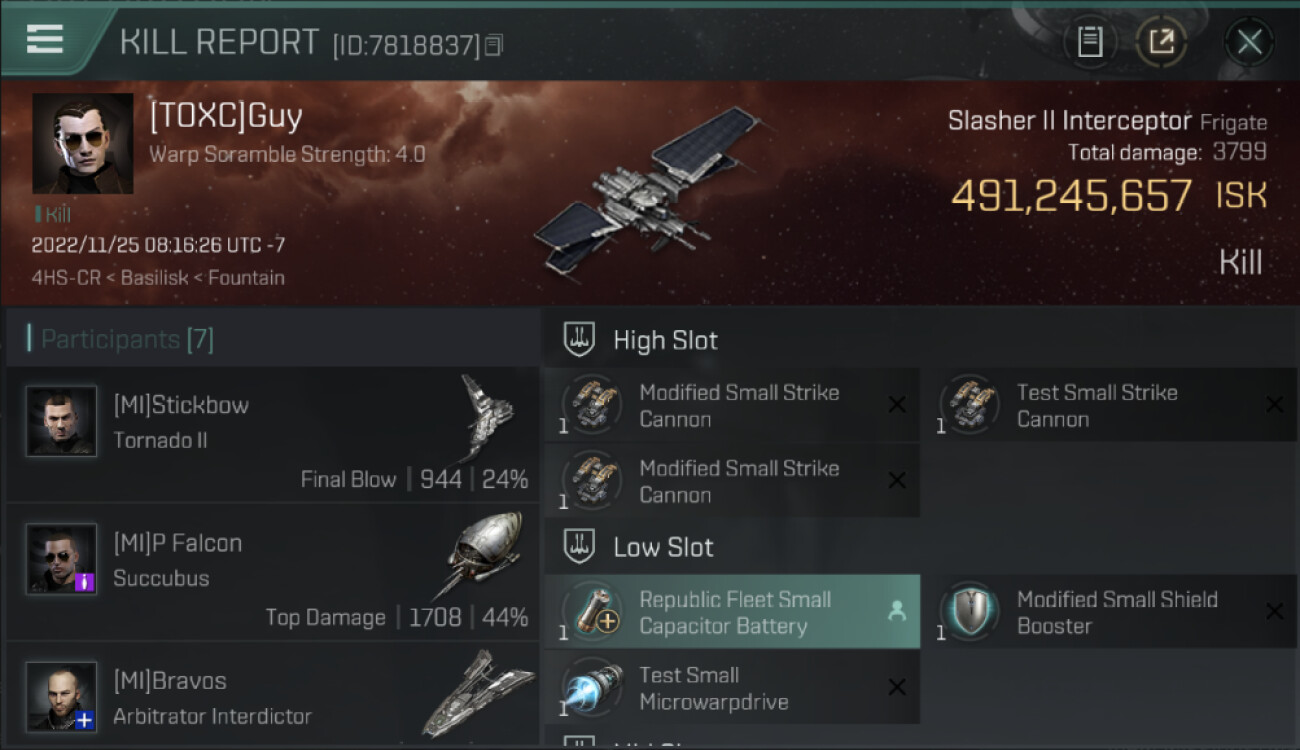Select [TOXC]Guy pilot portrait

(83, 143)
